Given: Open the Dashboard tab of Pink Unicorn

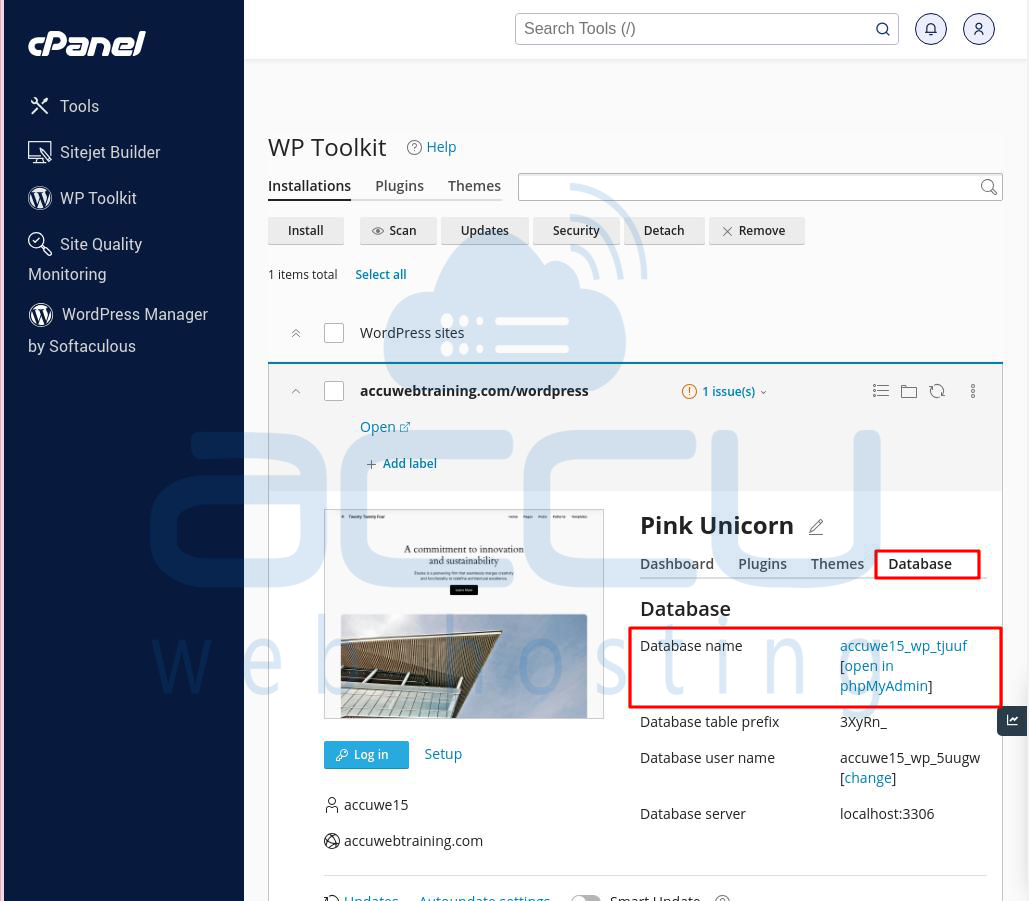Looking at the screenshot, I should [677, 564].
